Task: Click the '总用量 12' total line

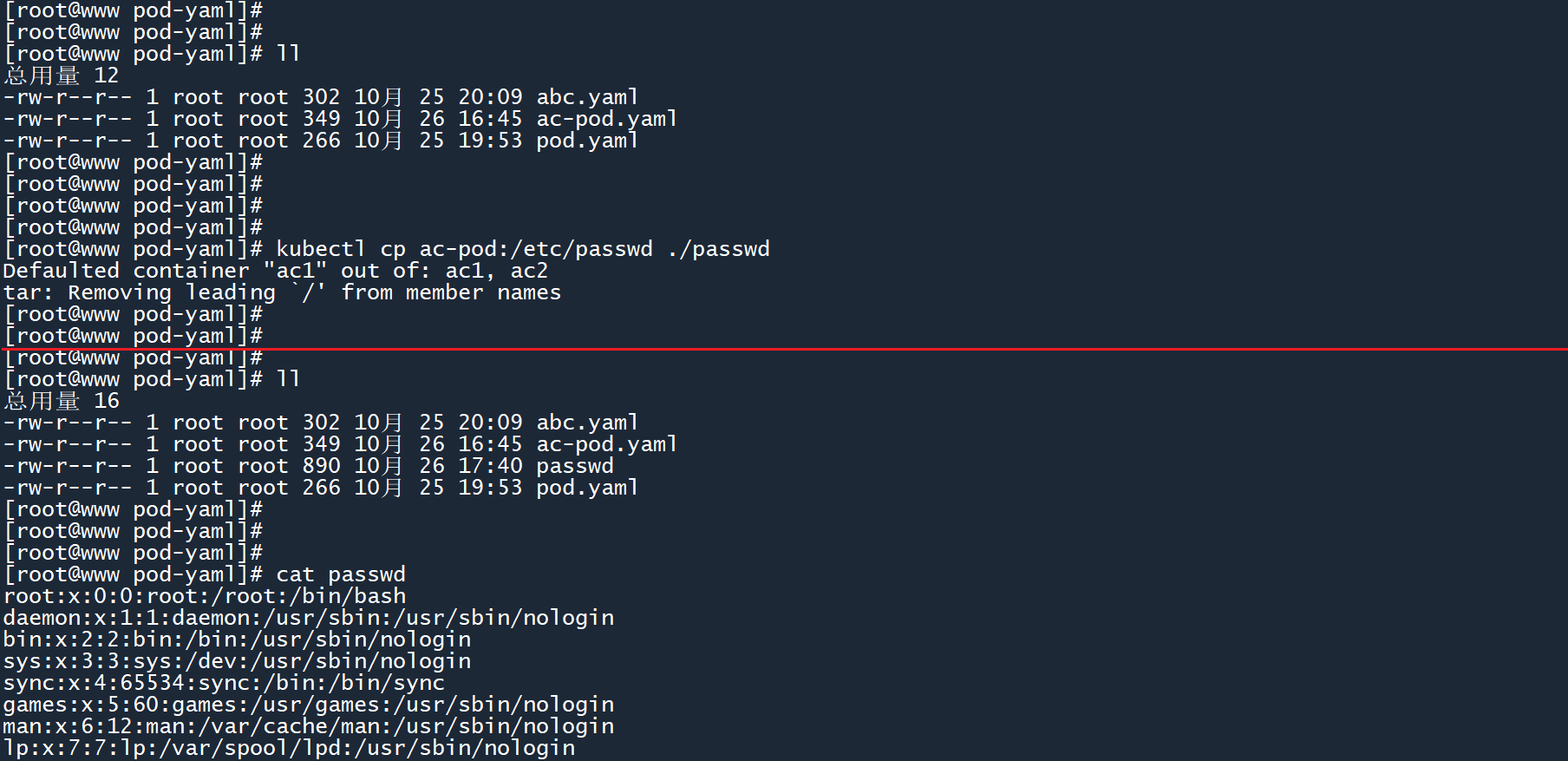Action: click(62, 75)
